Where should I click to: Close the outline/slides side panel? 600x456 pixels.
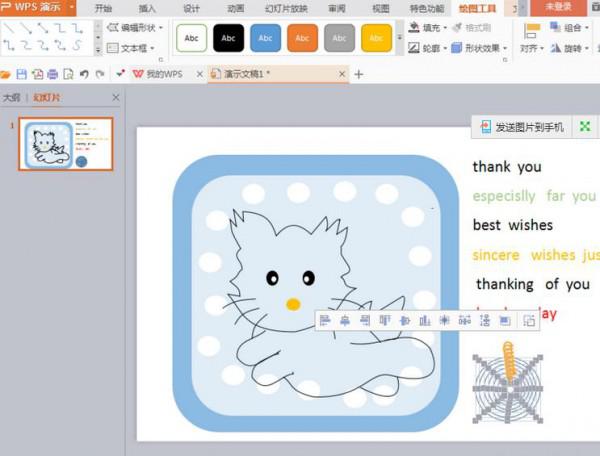tap(115, 97)
